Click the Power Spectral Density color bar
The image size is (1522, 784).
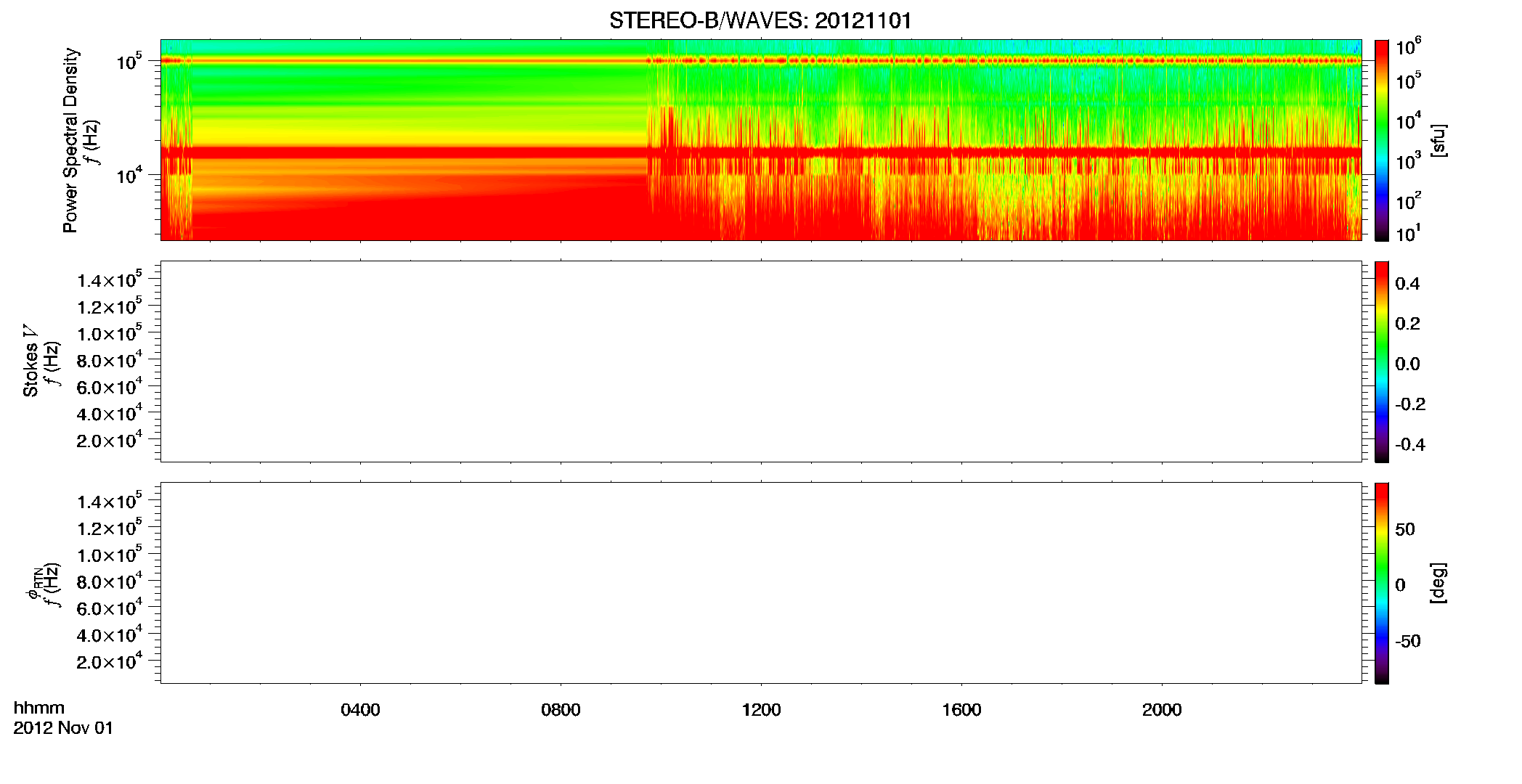coord(1381,140)
